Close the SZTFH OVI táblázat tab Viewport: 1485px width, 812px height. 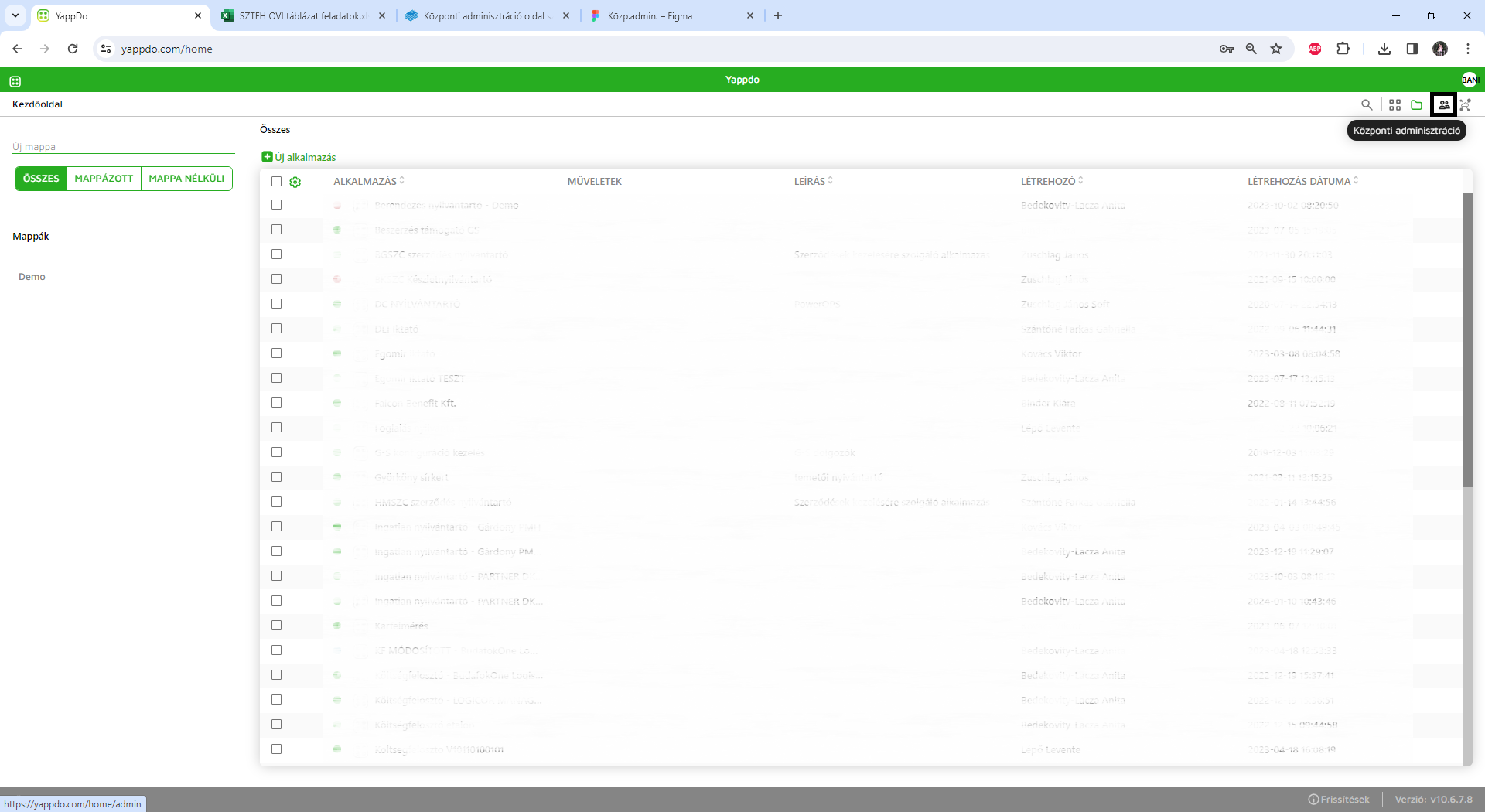click(x=382, y=15)
